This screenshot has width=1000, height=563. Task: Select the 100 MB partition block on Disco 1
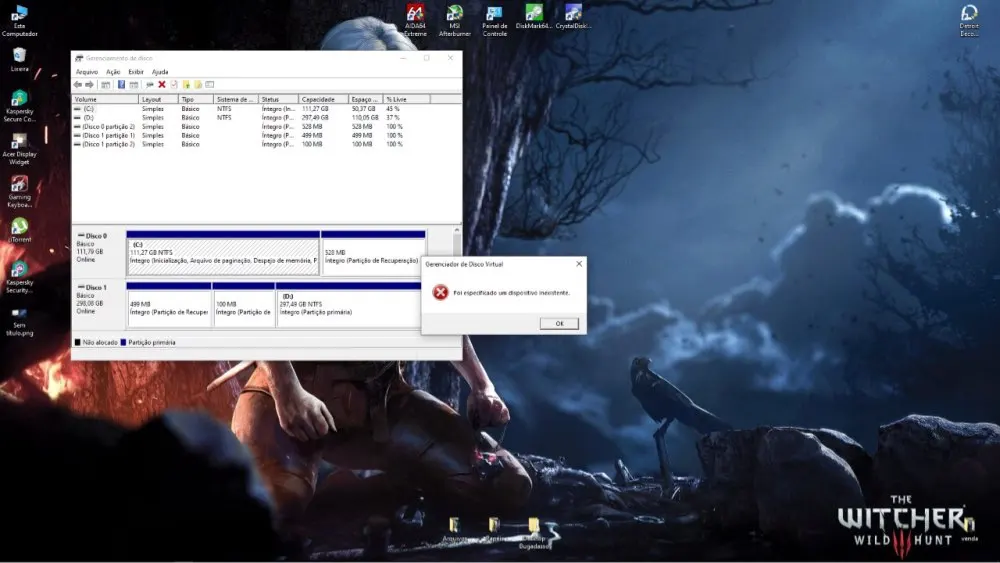[x=244, y=305]
